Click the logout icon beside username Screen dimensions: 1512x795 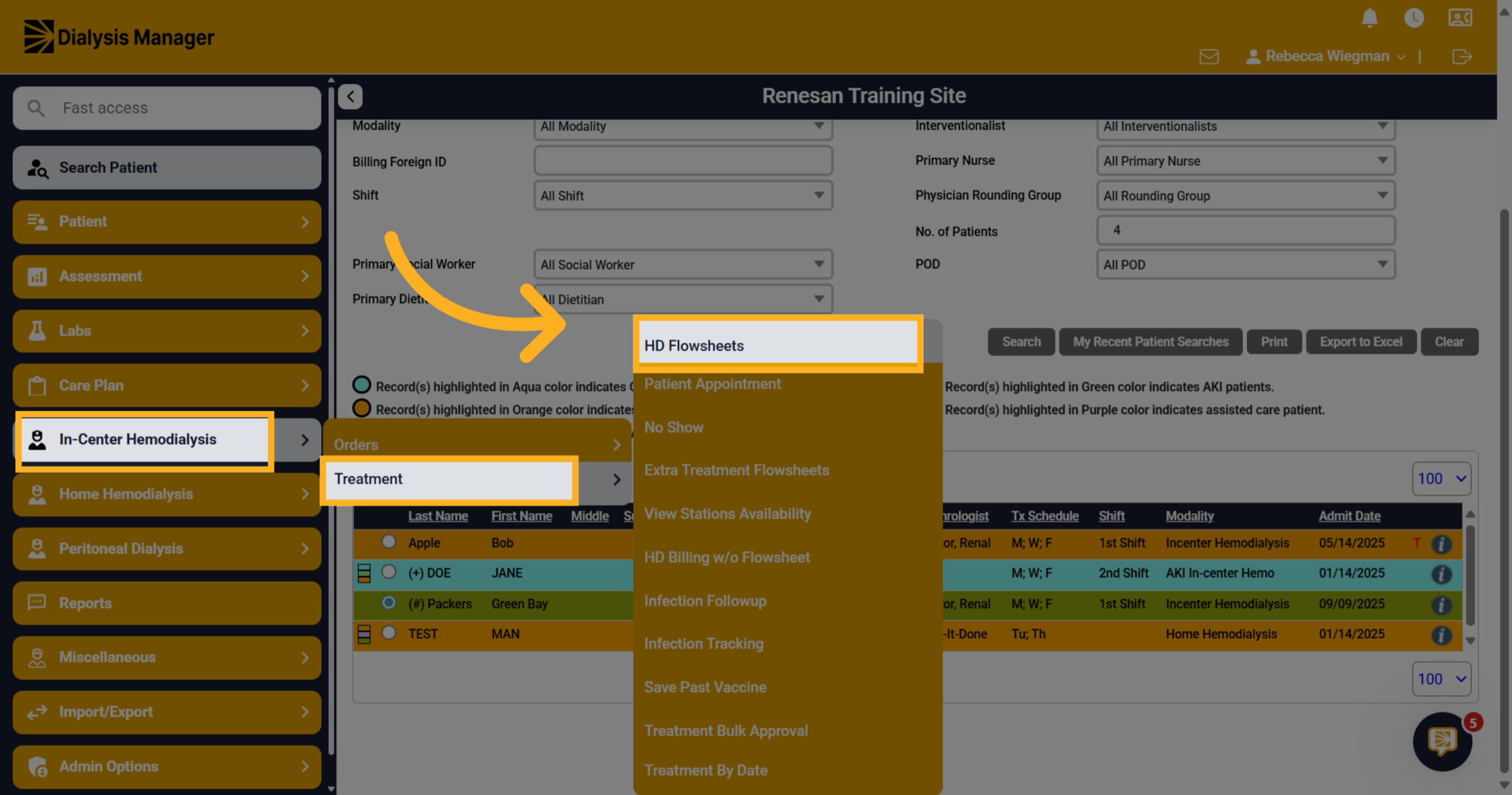coord(1462,57)
